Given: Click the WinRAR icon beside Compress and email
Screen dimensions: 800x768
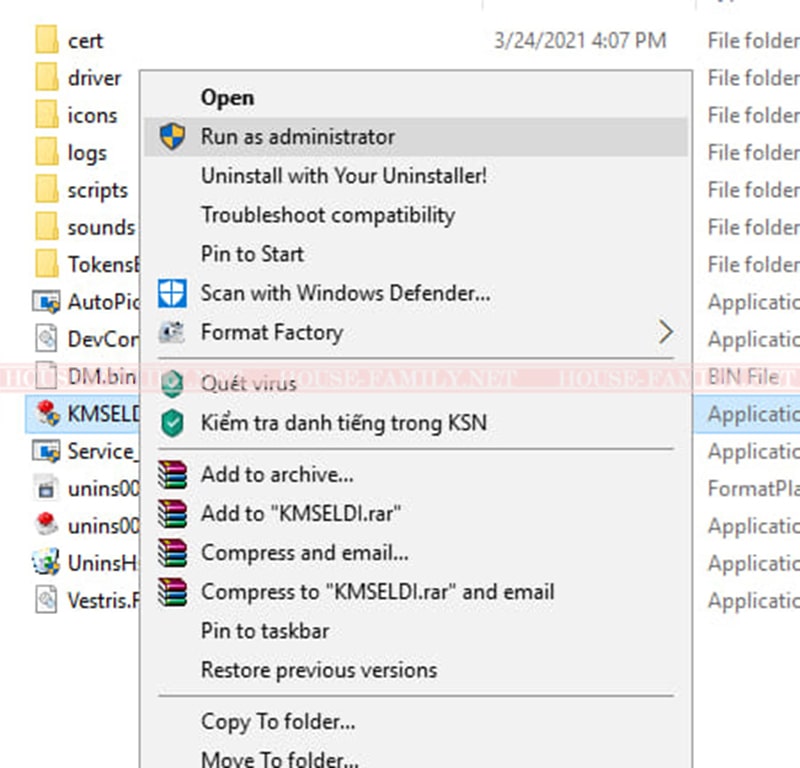Looking at the screenshot, I should (173, 553).
